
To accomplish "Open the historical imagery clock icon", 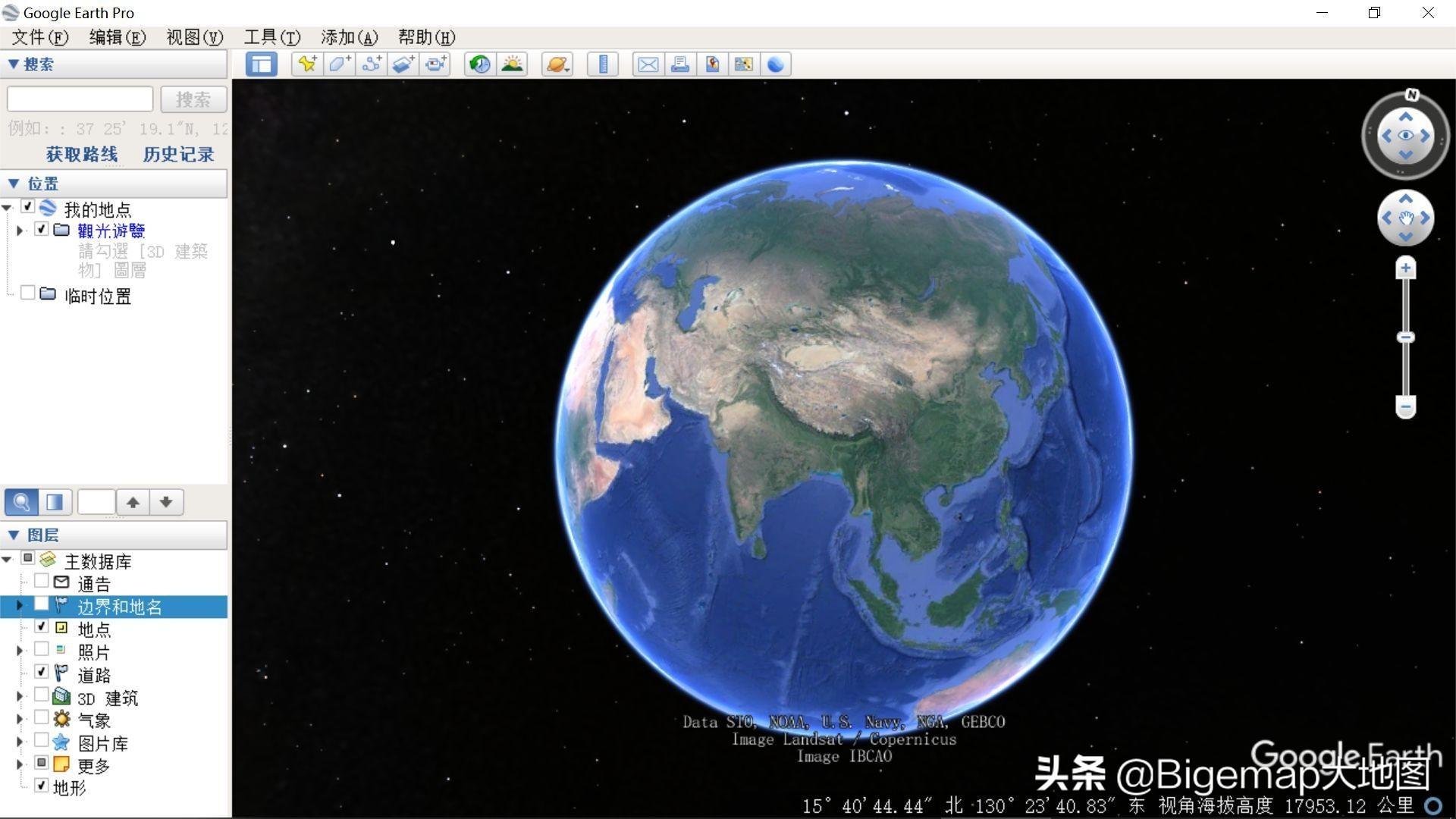I will (479, 64).
